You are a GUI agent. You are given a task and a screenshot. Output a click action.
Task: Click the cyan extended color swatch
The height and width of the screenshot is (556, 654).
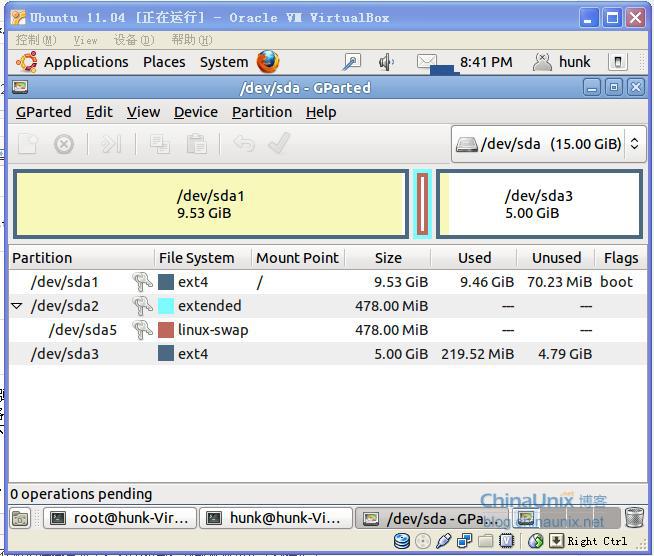click(166, 306)
